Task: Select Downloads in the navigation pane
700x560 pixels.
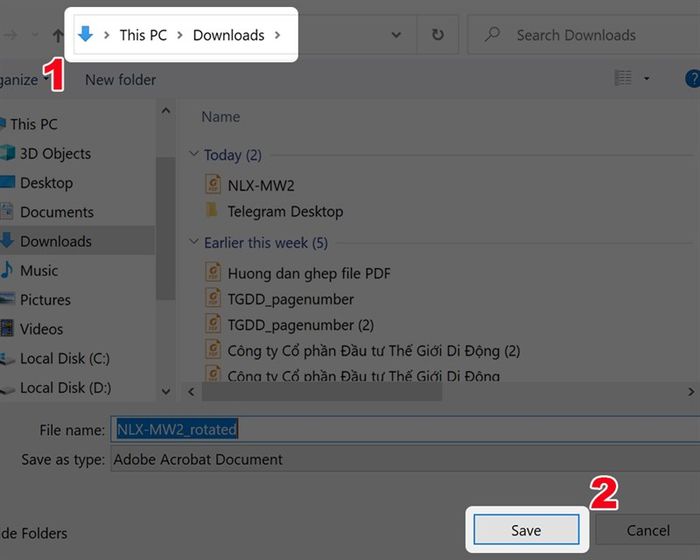Action: coord(55,241)
